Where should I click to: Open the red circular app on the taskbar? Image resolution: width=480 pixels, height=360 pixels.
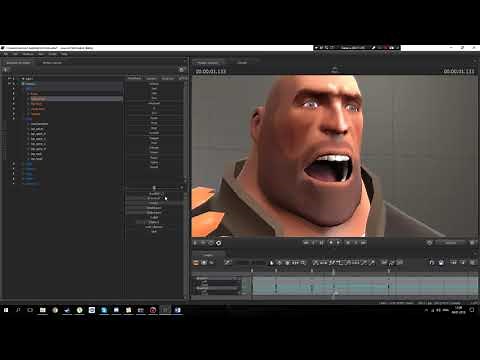click(x=153, y=310)
